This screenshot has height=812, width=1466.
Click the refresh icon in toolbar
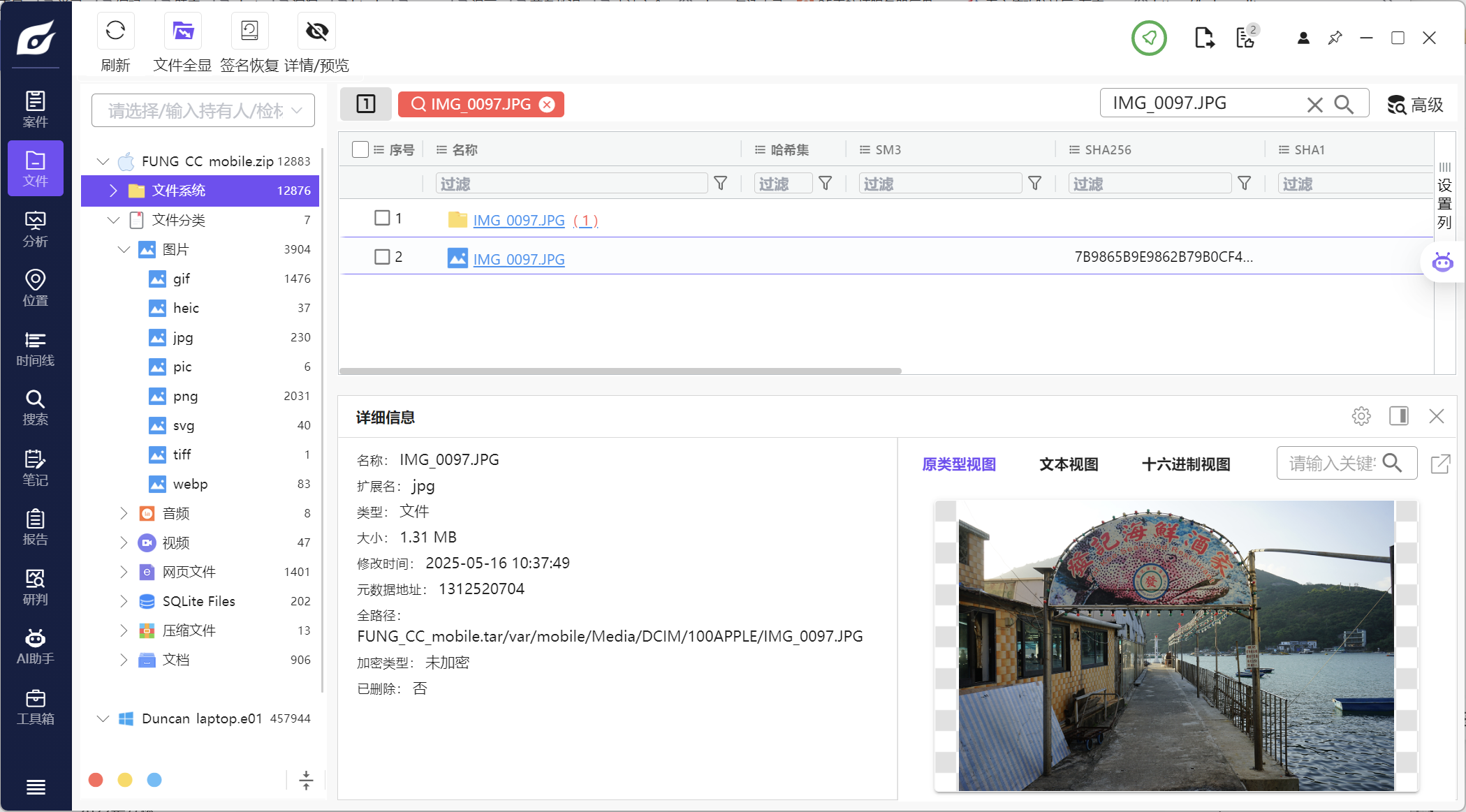pos(115,31)
